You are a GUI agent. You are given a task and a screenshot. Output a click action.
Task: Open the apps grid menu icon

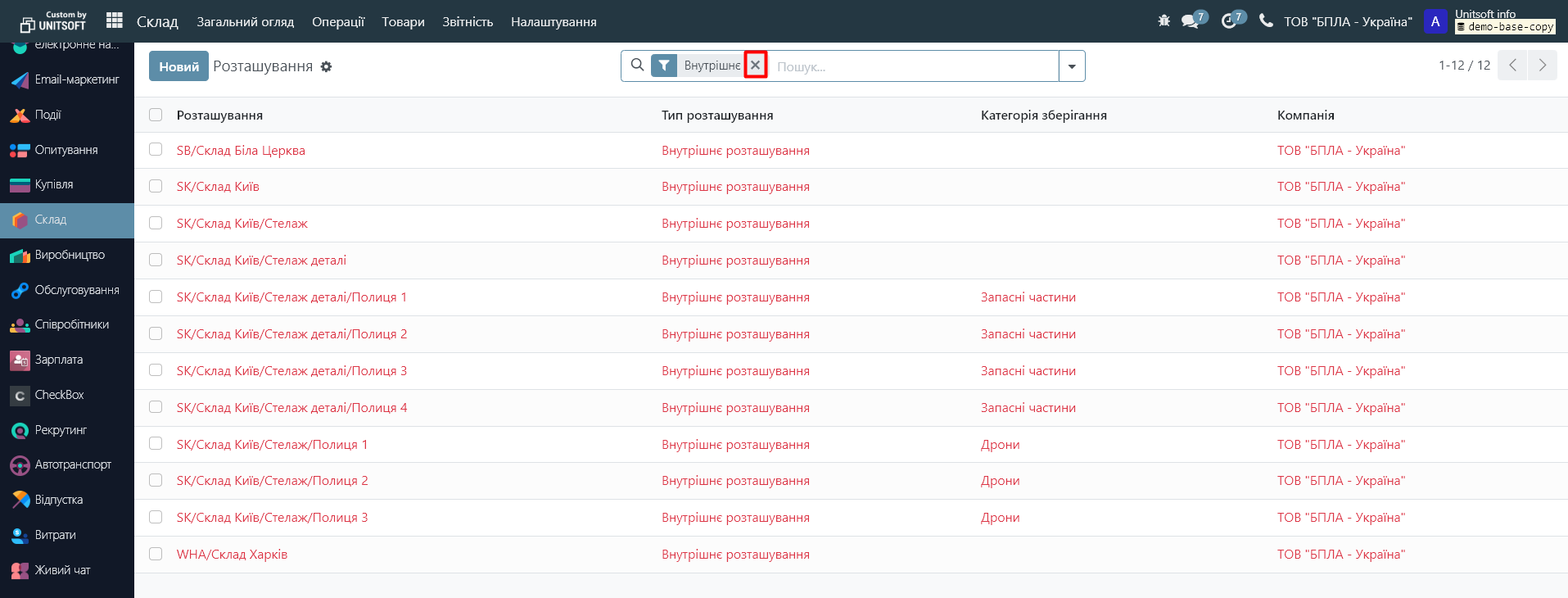coord(115,20)
